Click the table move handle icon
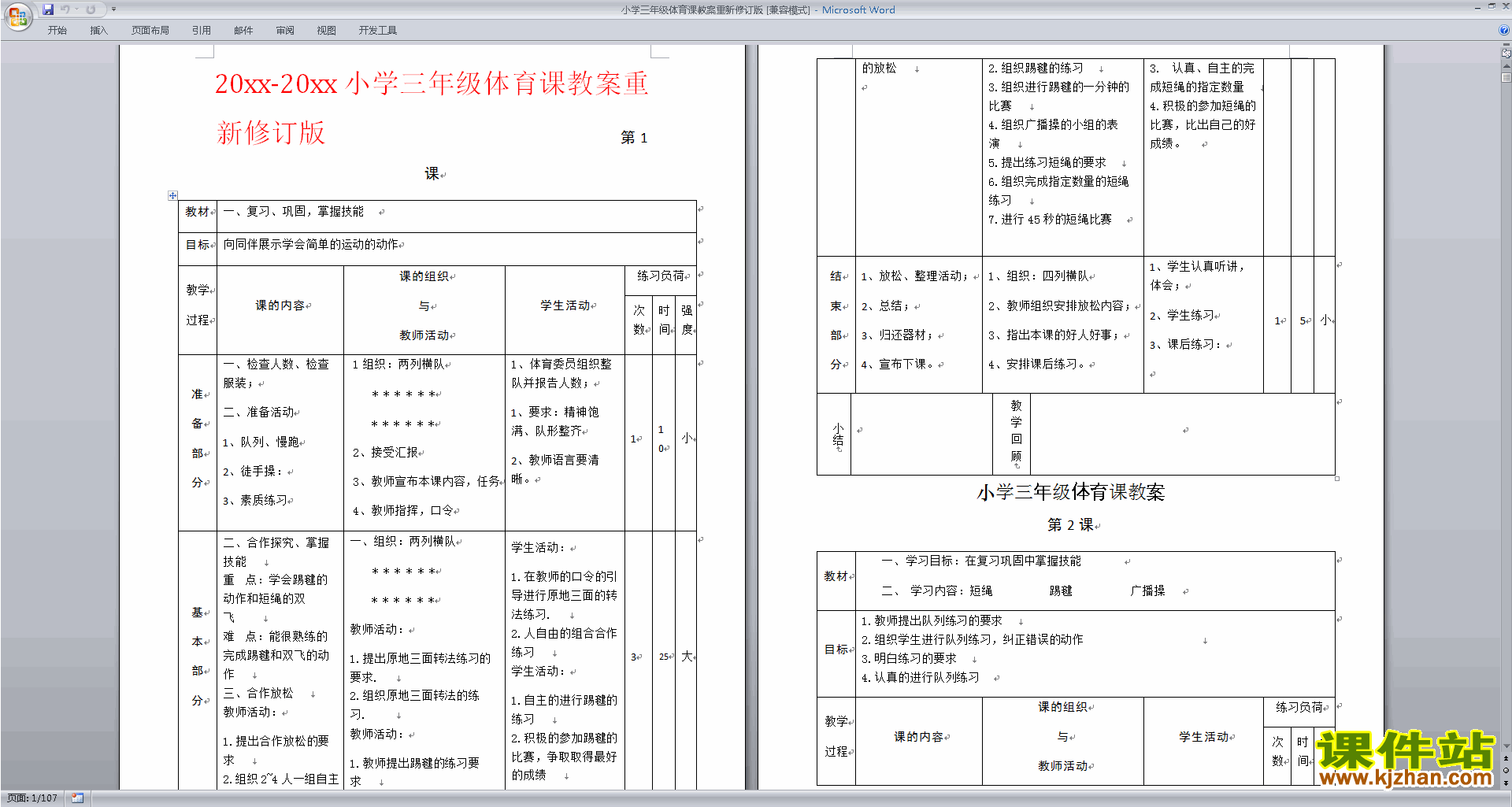The width and height of the screenshot is (1512, 807). click(172, 195)
